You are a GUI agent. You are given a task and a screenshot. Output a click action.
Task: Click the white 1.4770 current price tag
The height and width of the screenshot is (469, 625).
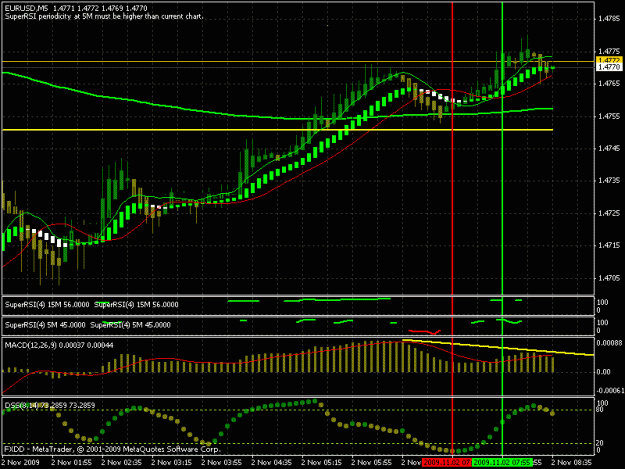click(x=609, y=67)
